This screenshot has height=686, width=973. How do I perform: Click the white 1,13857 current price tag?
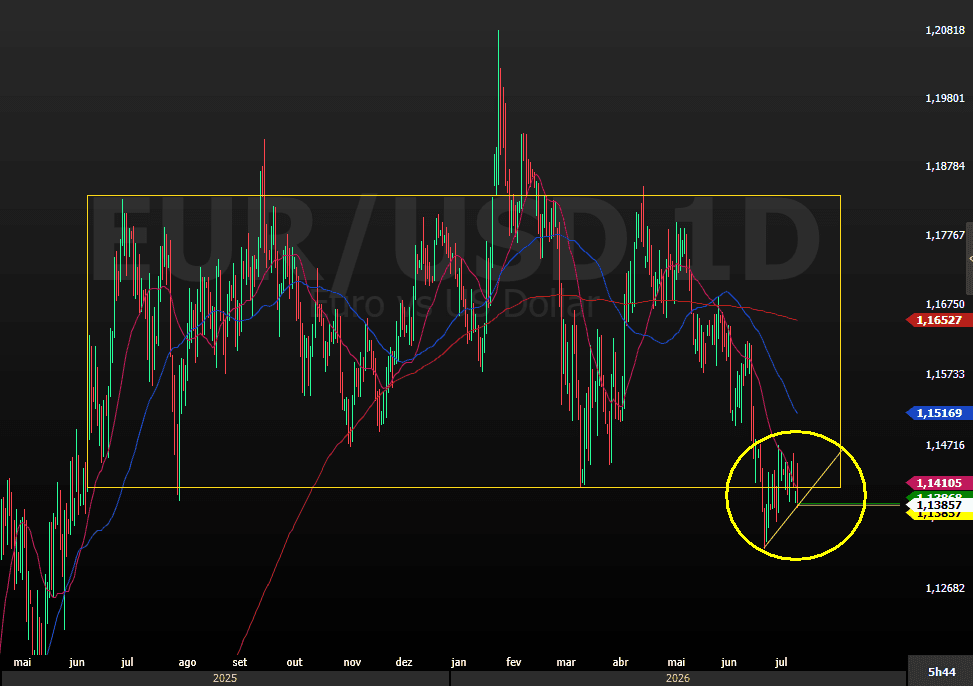point(939,505)
